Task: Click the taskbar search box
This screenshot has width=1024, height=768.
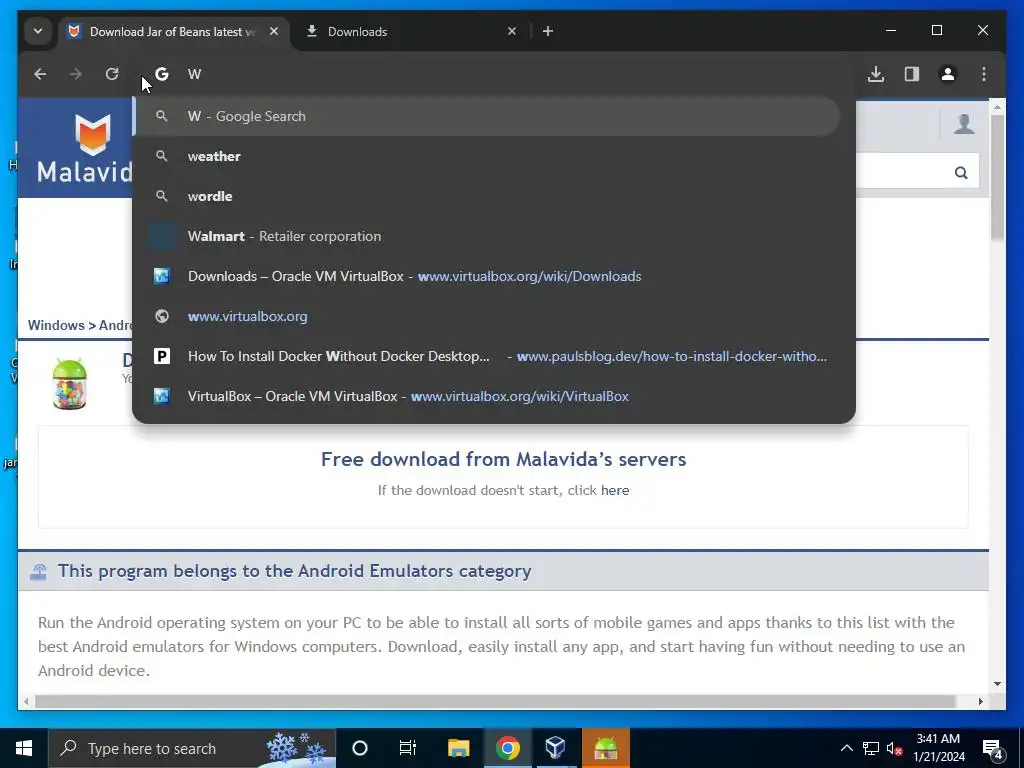Action: coord(191,748)
